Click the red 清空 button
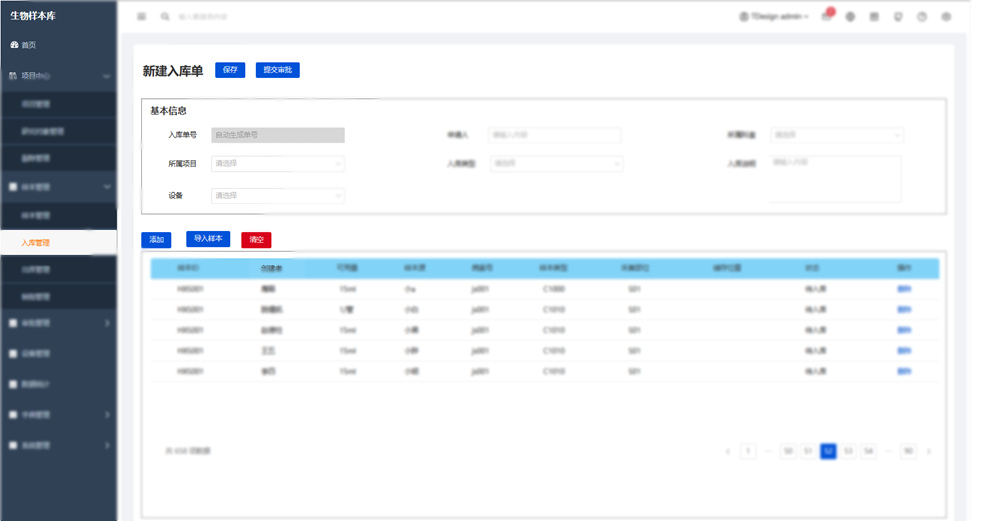This screenshot has height=521, width=1000. pyautogui.click(x=256, y=240)
